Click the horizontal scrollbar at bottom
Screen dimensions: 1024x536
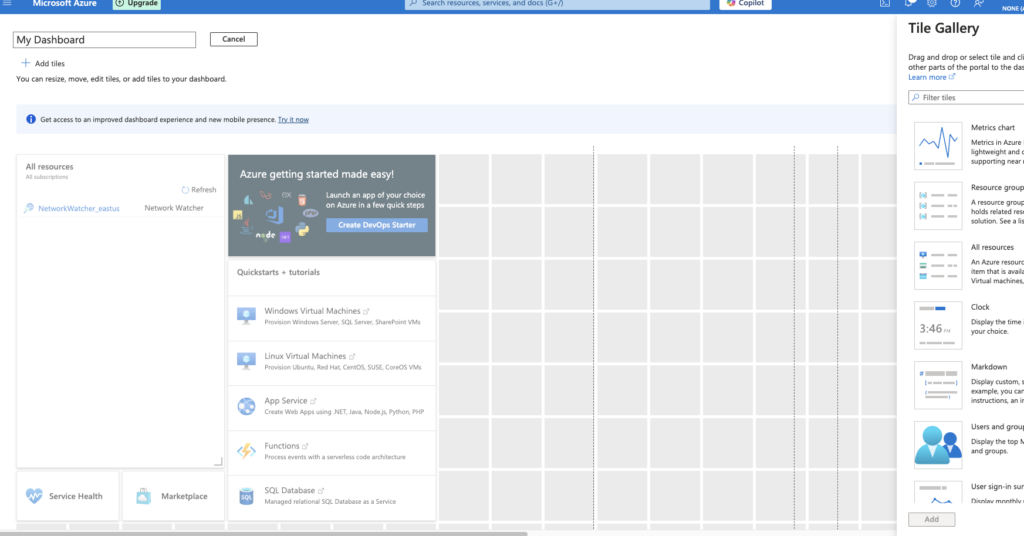(x=263, y=533)
